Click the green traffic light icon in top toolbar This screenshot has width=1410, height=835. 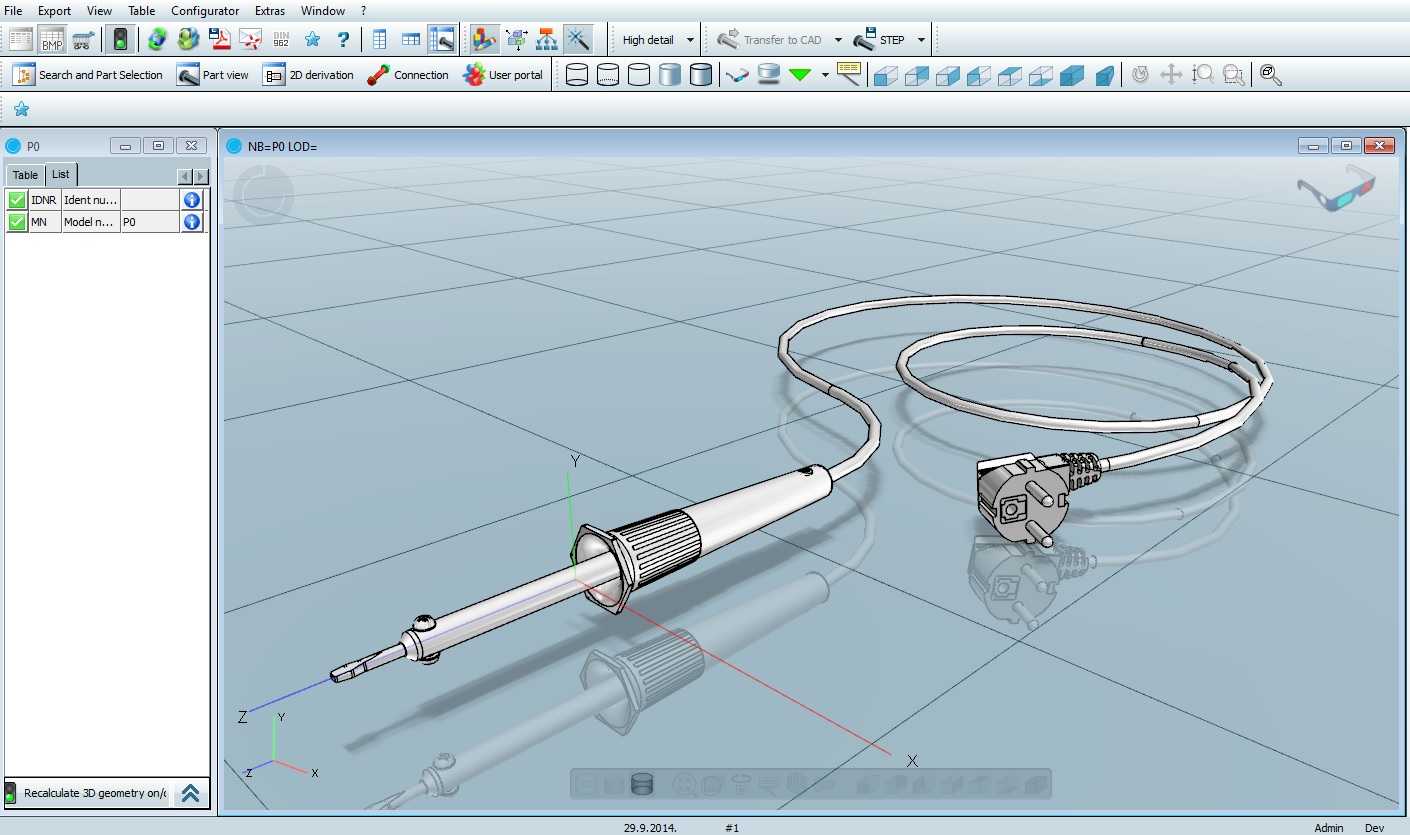120,40
